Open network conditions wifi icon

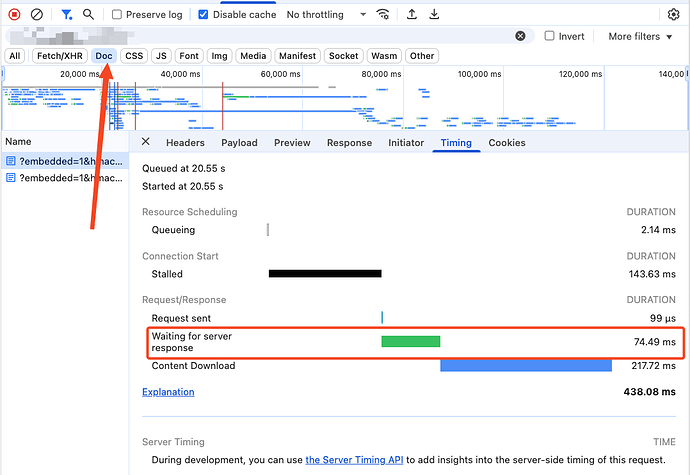click(383, 15)
